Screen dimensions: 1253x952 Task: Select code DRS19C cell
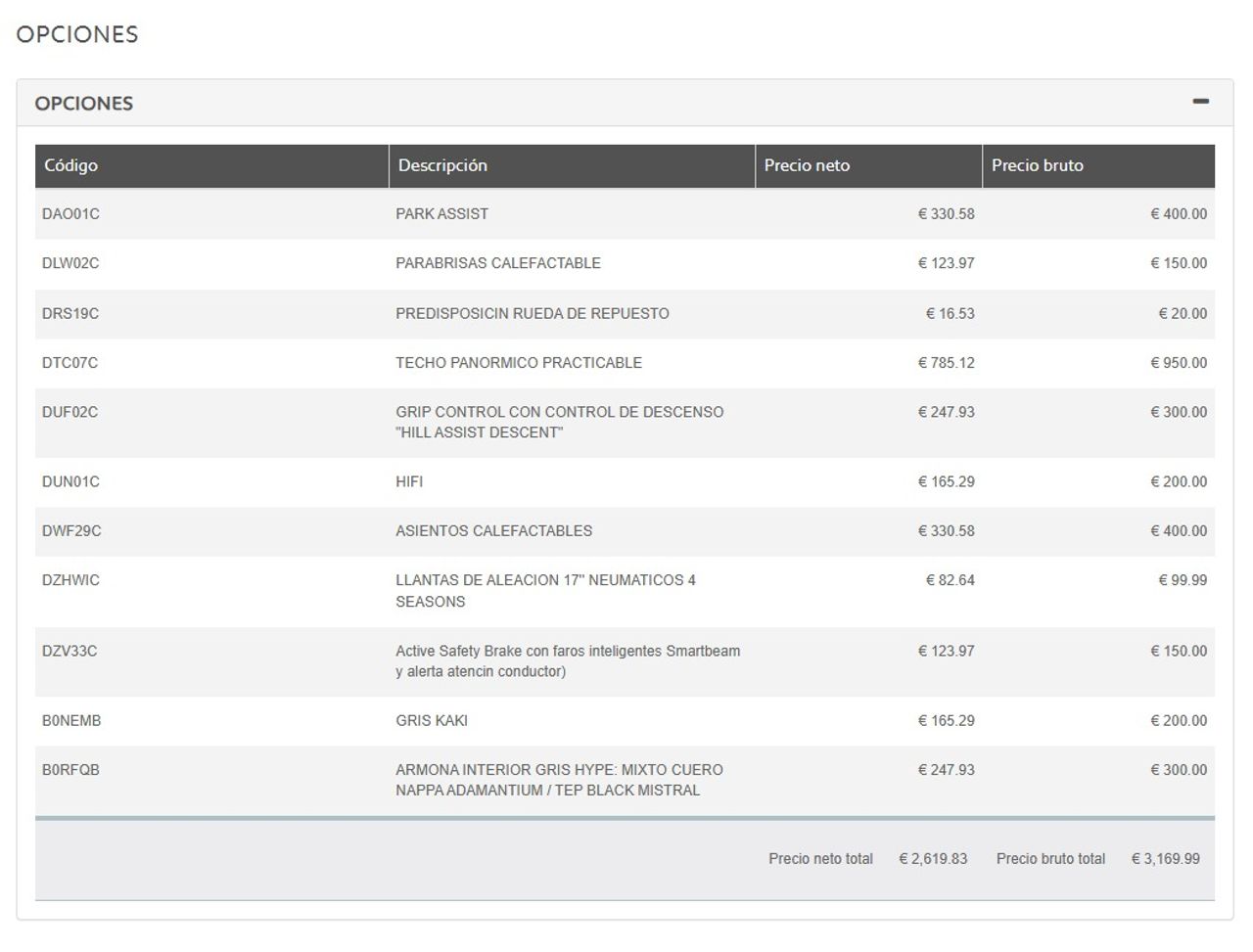tap(70, 314)
